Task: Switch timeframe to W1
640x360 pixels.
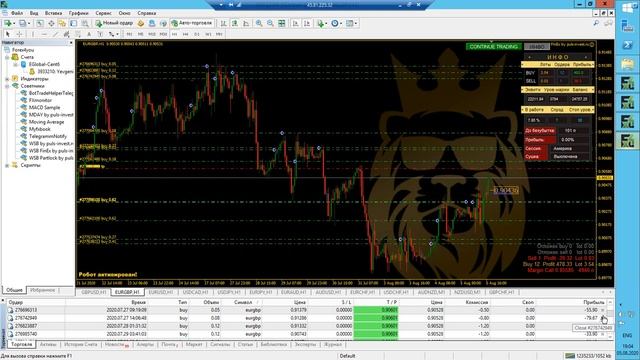Action: pyautogui.click(x=208, y=34)
